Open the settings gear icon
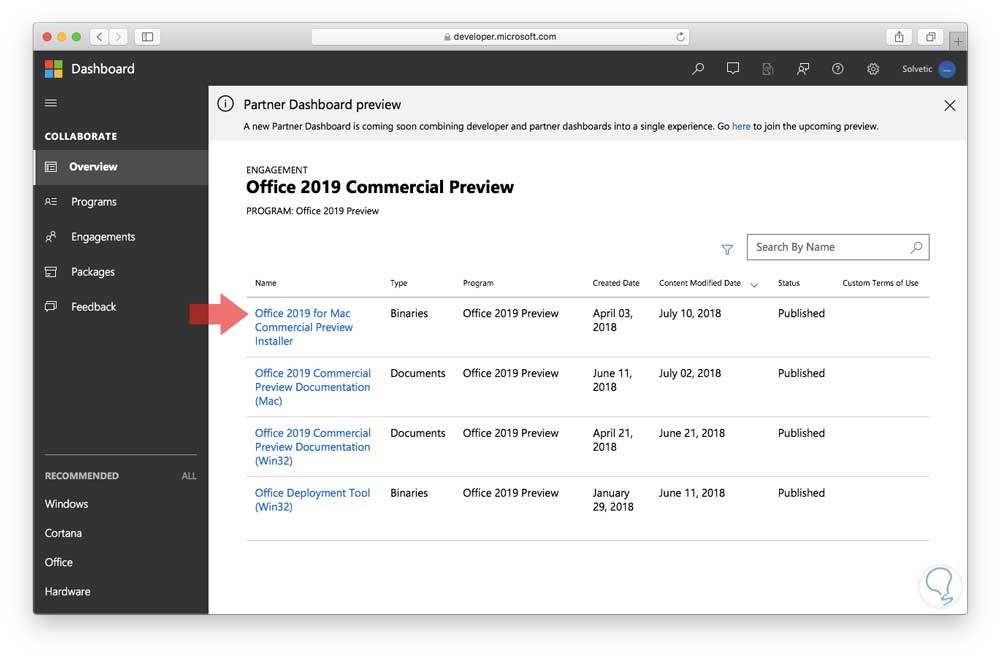 click(873, 69)
